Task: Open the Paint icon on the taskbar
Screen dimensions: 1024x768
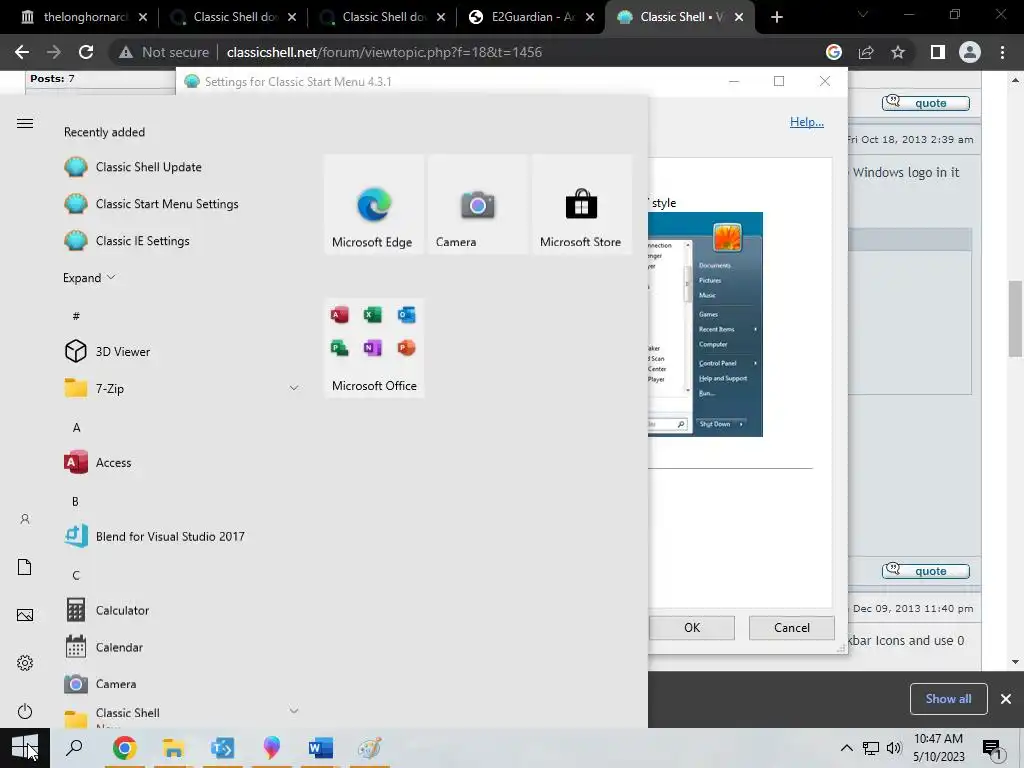Action: click(x=370, y=748)
